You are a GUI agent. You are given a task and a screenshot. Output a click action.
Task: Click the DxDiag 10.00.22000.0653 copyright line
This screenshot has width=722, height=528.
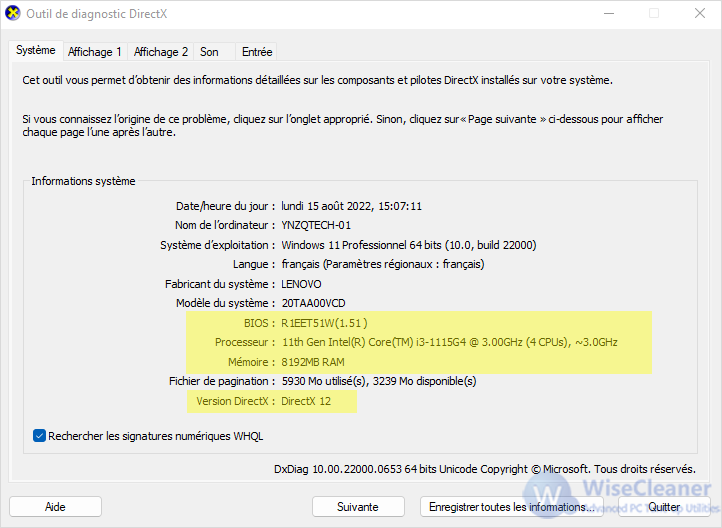(485, 469)
